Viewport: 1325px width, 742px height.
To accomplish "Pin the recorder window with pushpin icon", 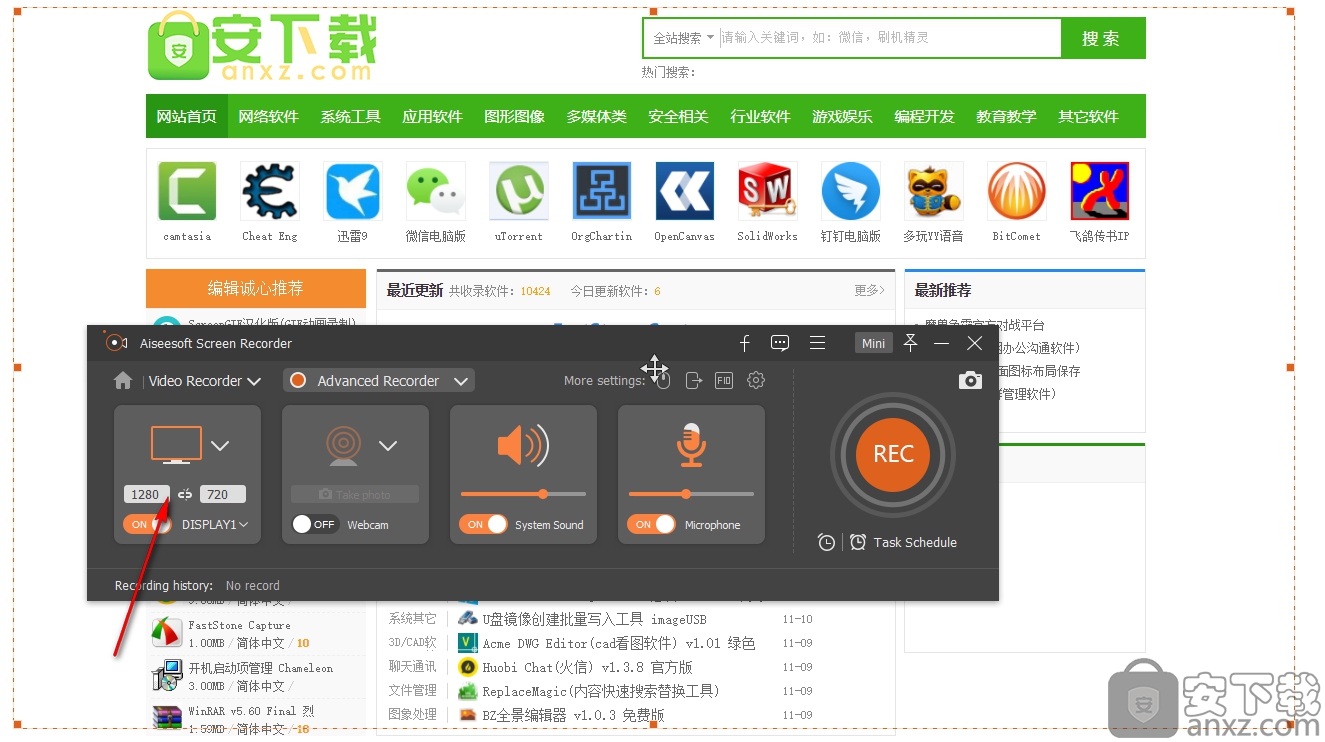I will [910, 343].
